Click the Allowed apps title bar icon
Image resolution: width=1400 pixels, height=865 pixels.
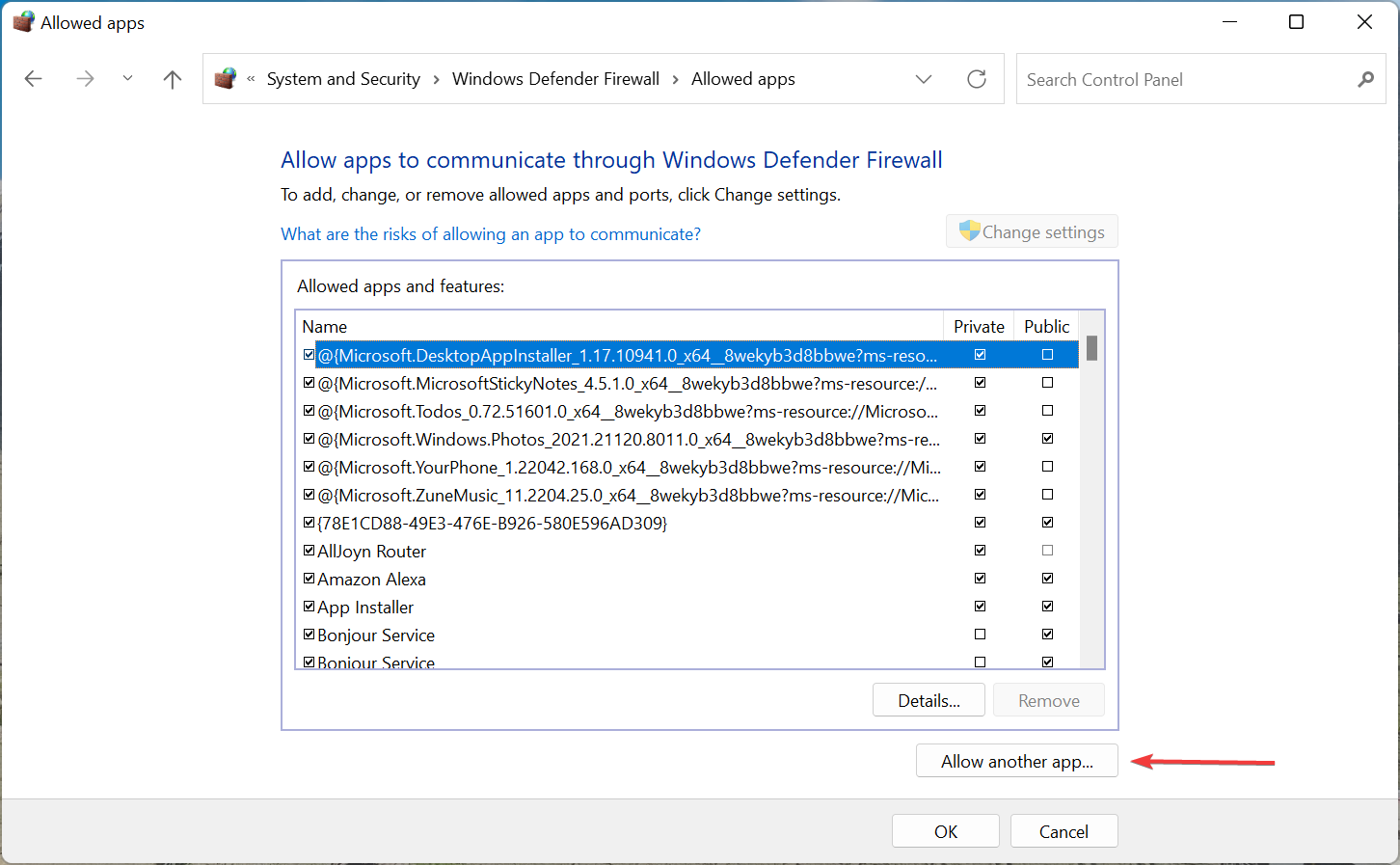click(23, 22)
